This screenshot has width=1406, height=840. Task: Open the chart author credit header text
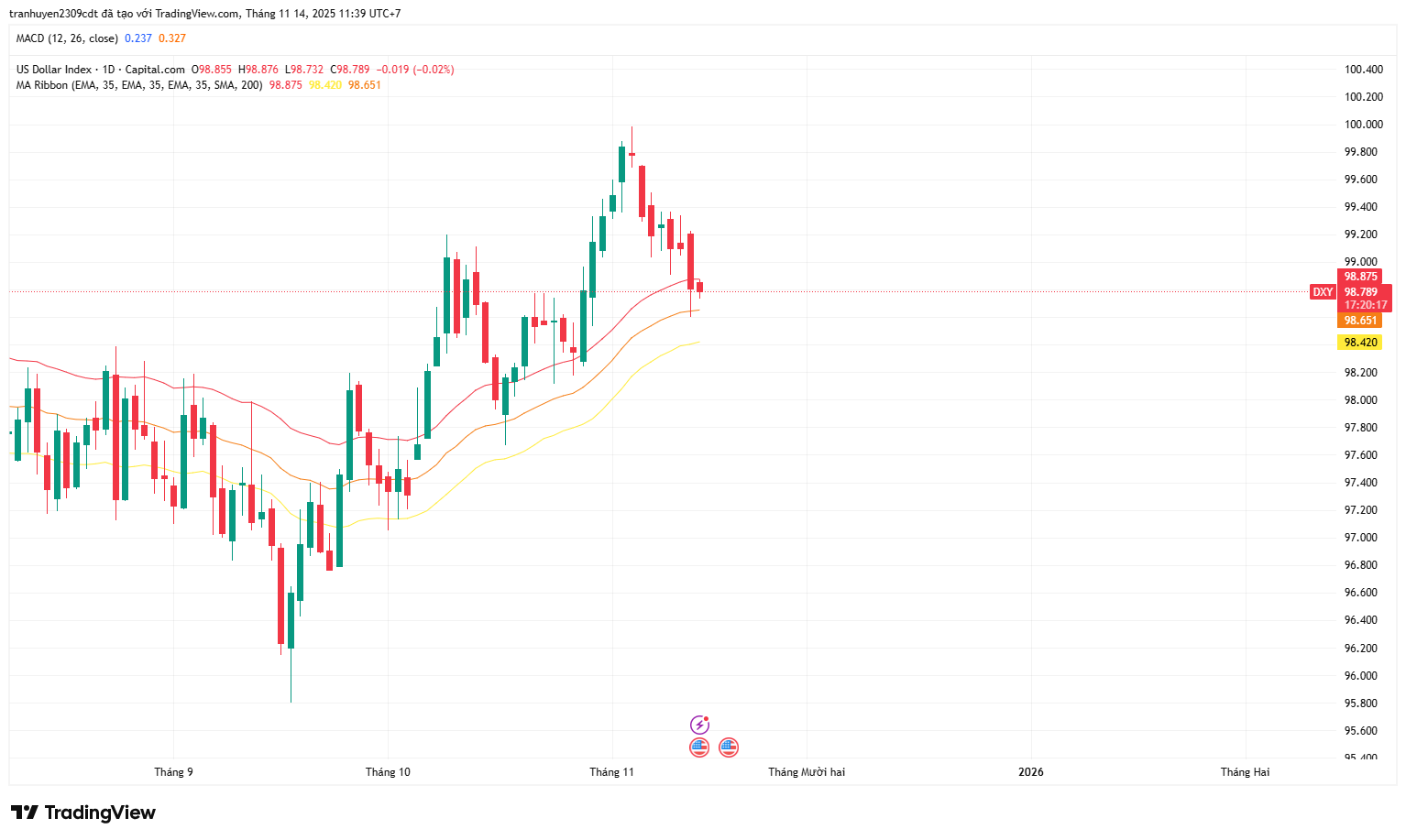[x=204, y=14]
